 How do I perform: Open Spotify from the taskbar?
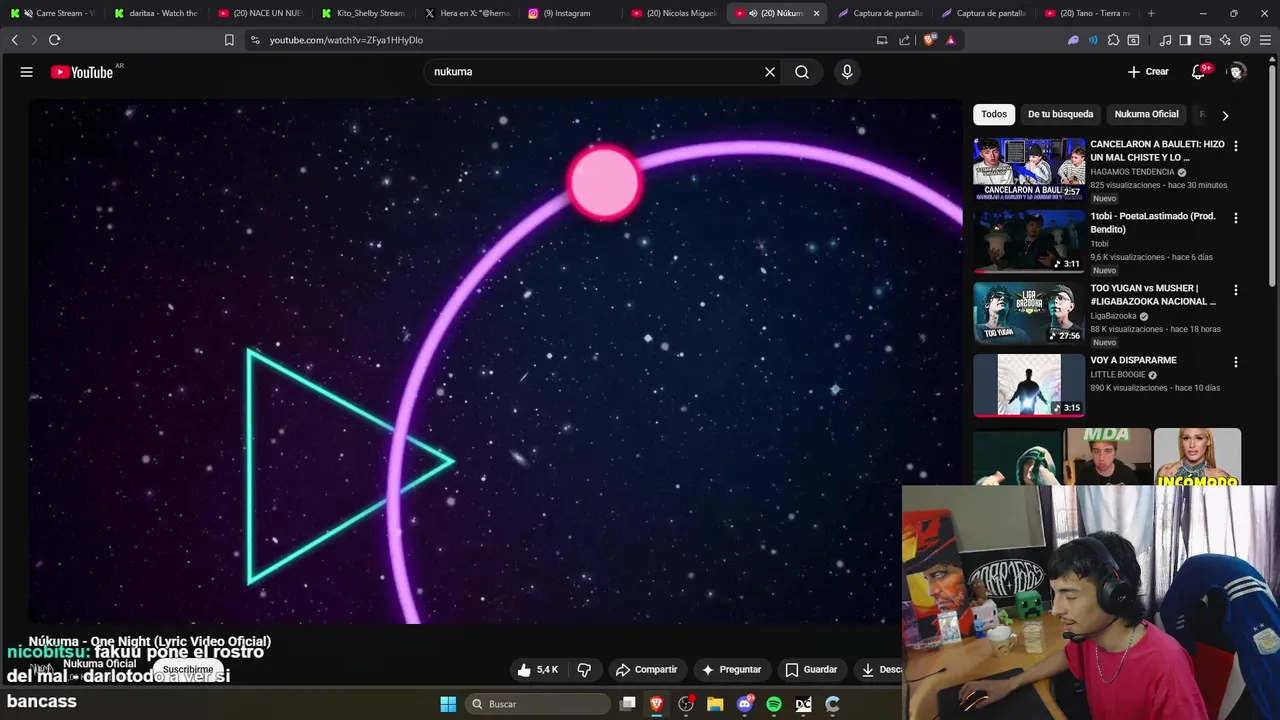pyautogui.click(x=774, y=704)
